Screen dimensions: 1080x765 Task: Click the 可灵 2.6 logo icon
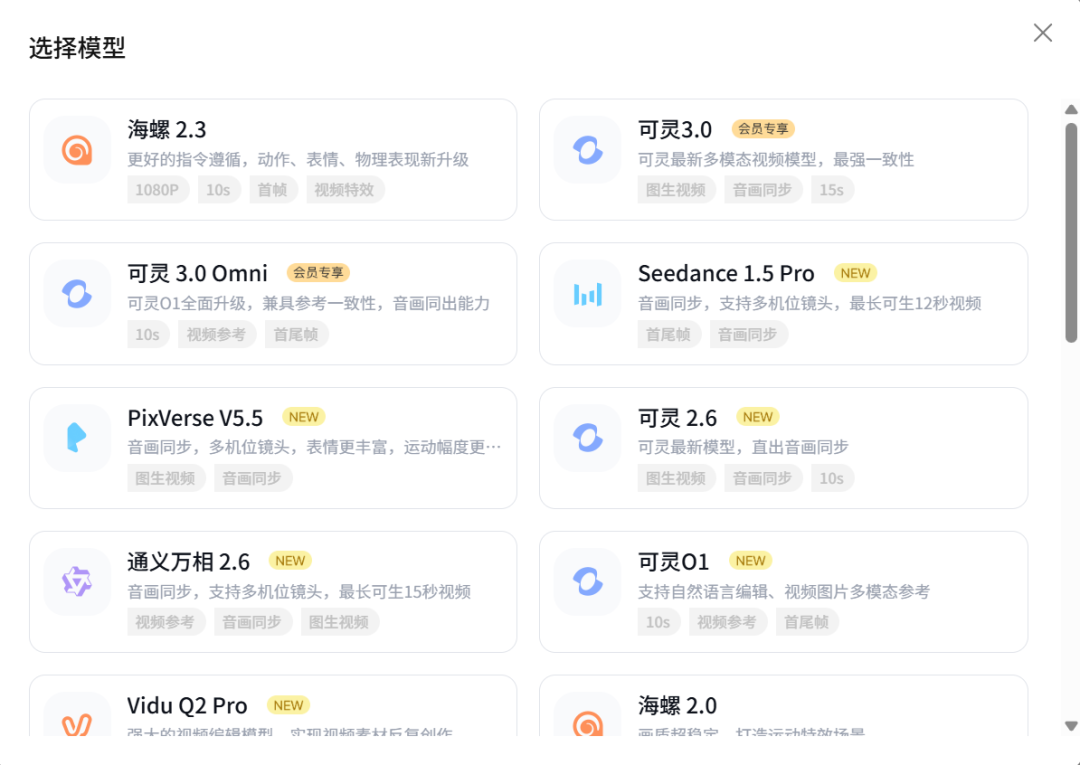point(587,438)
